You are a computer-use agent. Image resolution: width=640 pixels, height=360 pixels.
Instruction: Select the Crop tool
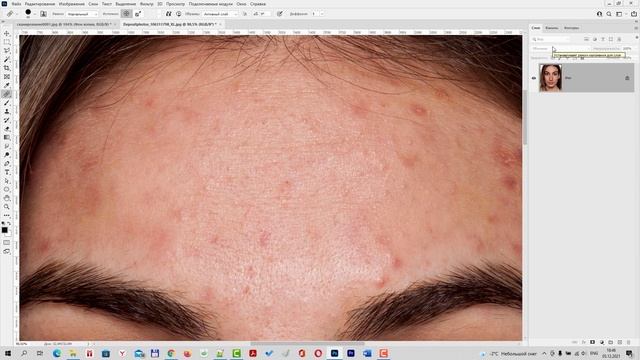pyautogui.click(x=7, y=68)
